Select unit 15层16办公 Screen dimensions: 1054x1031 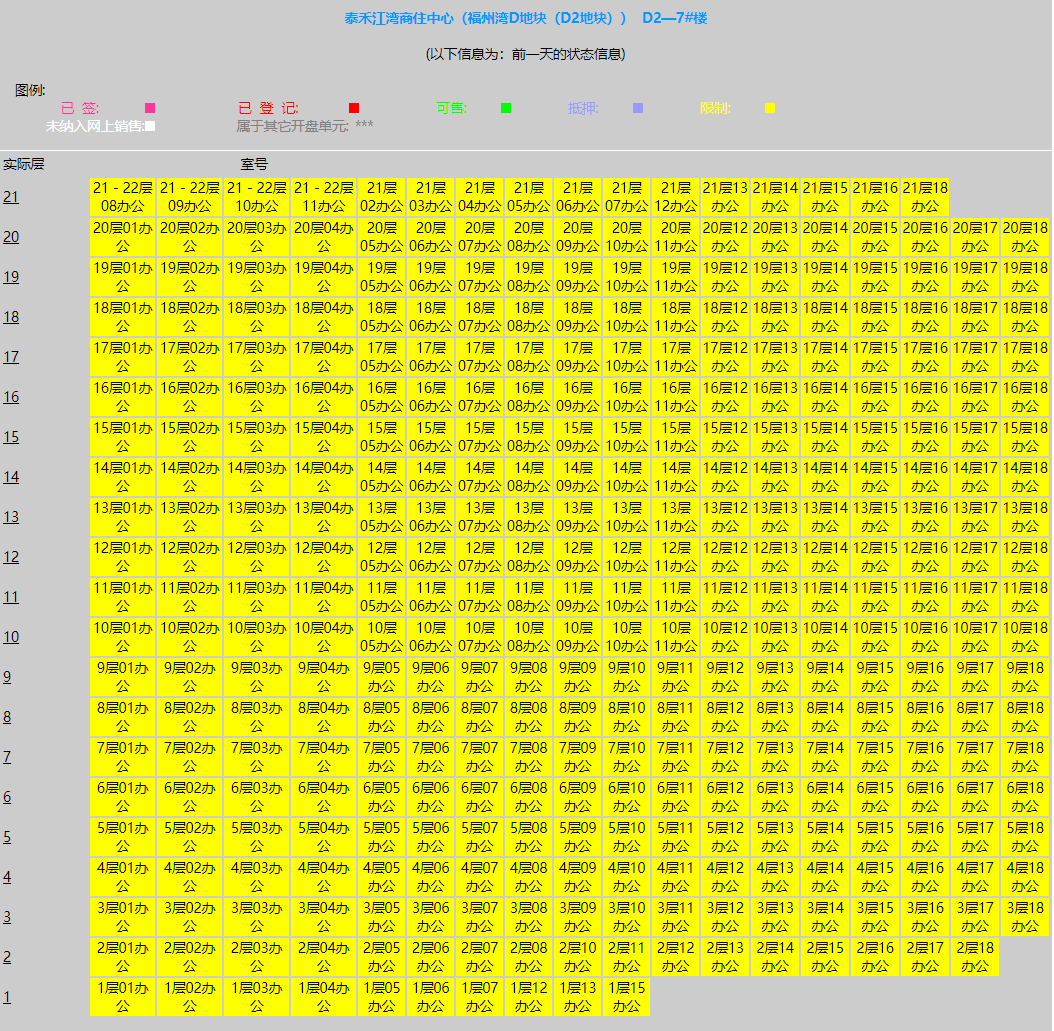pos(924,437)
